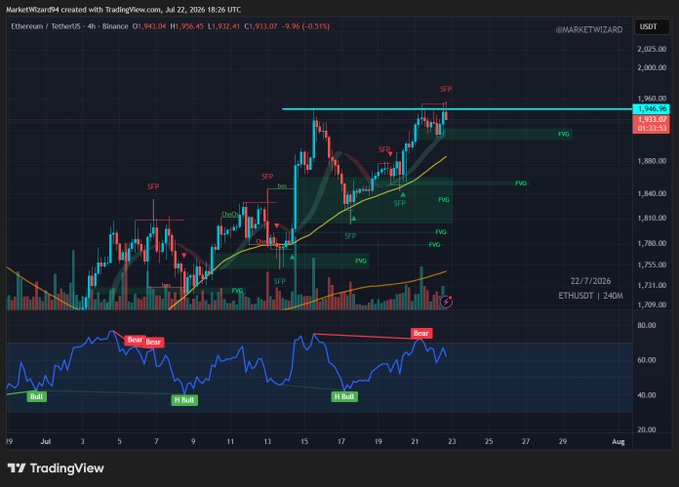Click date 7 on the time axis
679x487 pixels.
click(156, 442)
